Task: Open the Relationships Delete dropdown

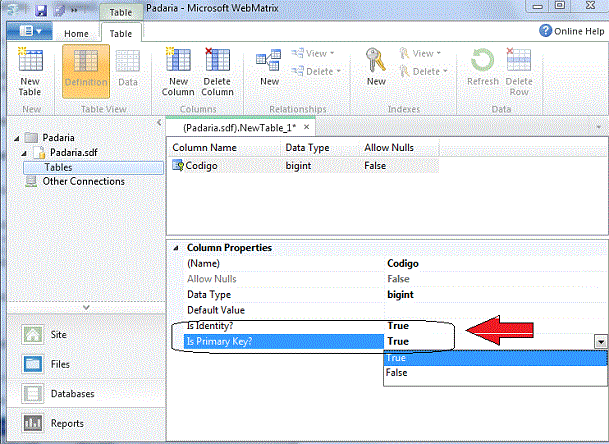Action: (x=316, y=71)
